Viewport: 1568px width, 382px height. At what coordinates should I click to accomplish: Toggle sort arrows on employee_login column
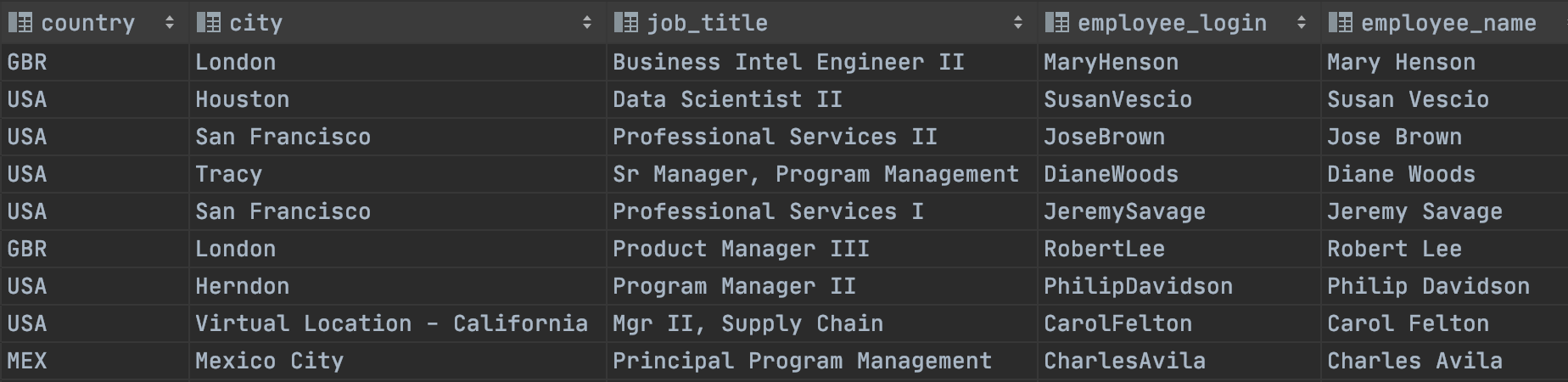[1302, 23]
